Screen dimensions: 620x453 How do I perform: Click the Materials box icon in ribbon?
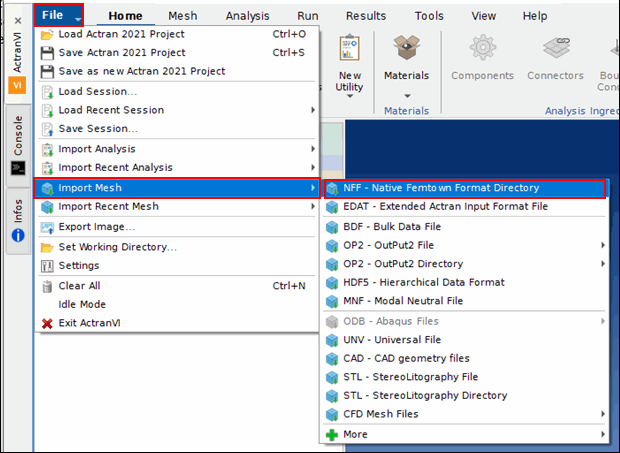coord(406,47)
